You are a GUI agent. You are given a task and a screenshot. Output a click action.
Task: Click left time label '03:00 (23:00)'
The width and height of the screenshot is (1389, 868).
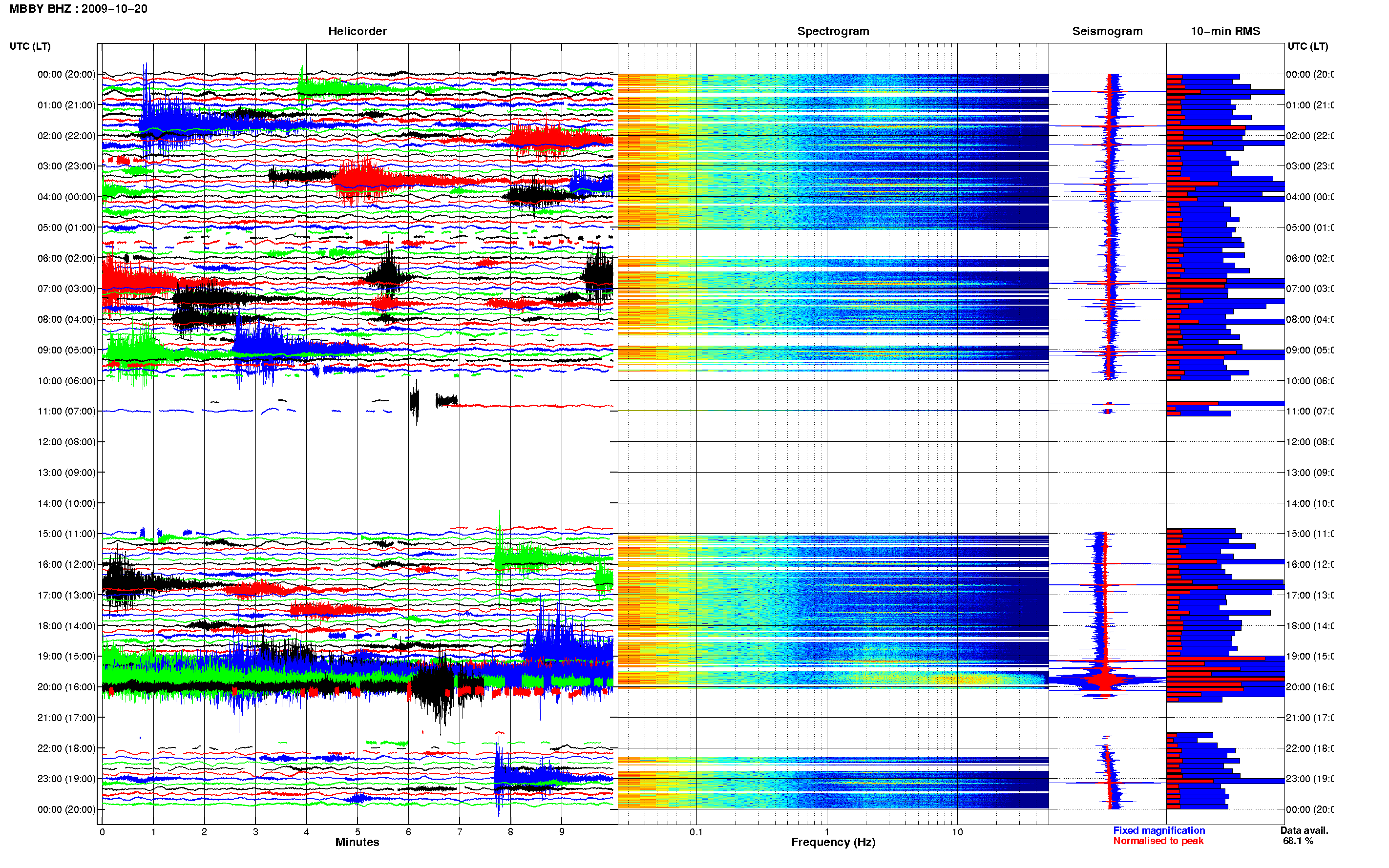[x=66, y=166]
